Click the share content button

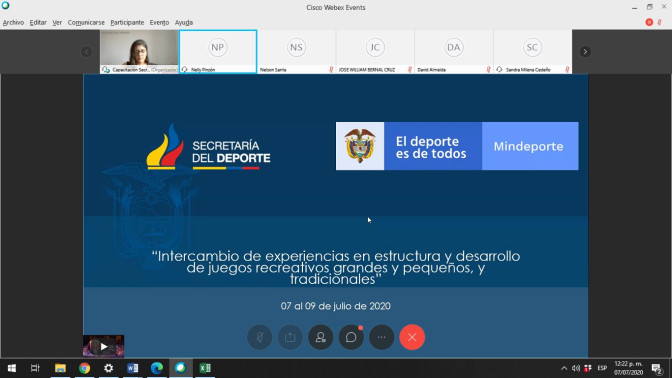[x=290, y=337]
